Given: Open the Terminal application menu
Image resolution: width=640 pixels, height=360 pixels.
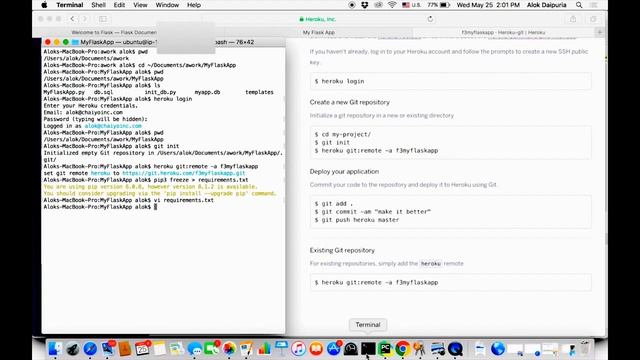Looking at the screenshot, I should (x=70, y=5).
